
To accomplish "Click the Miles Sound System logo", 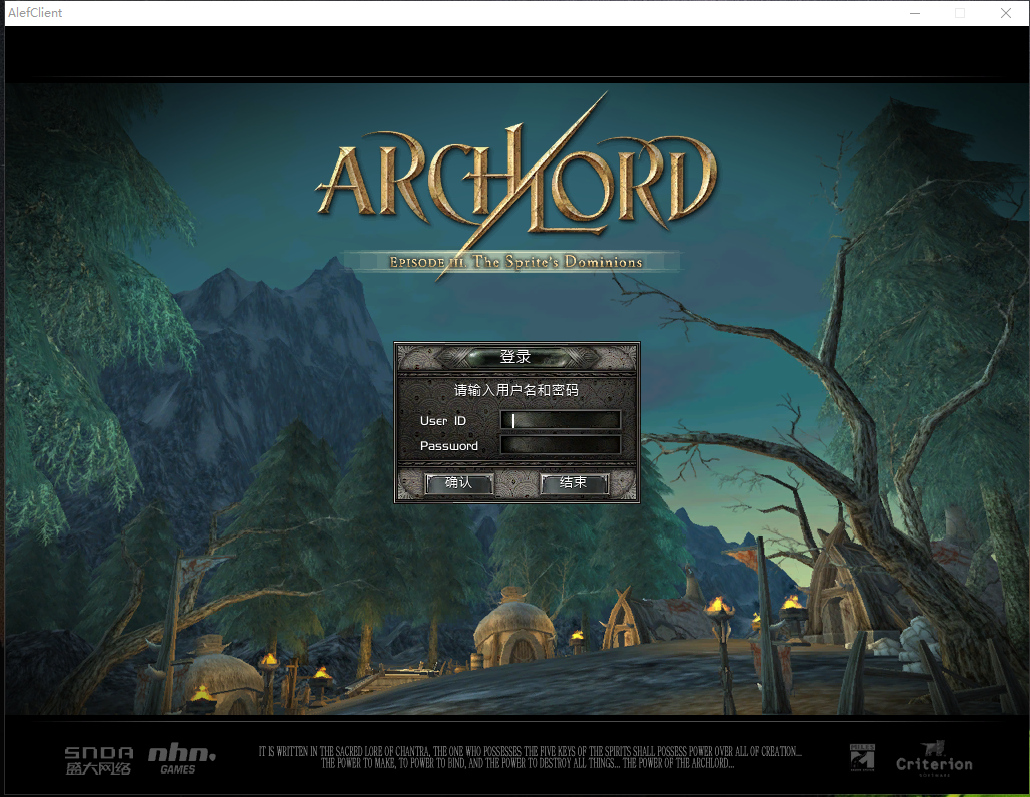I will click(861, 758).
